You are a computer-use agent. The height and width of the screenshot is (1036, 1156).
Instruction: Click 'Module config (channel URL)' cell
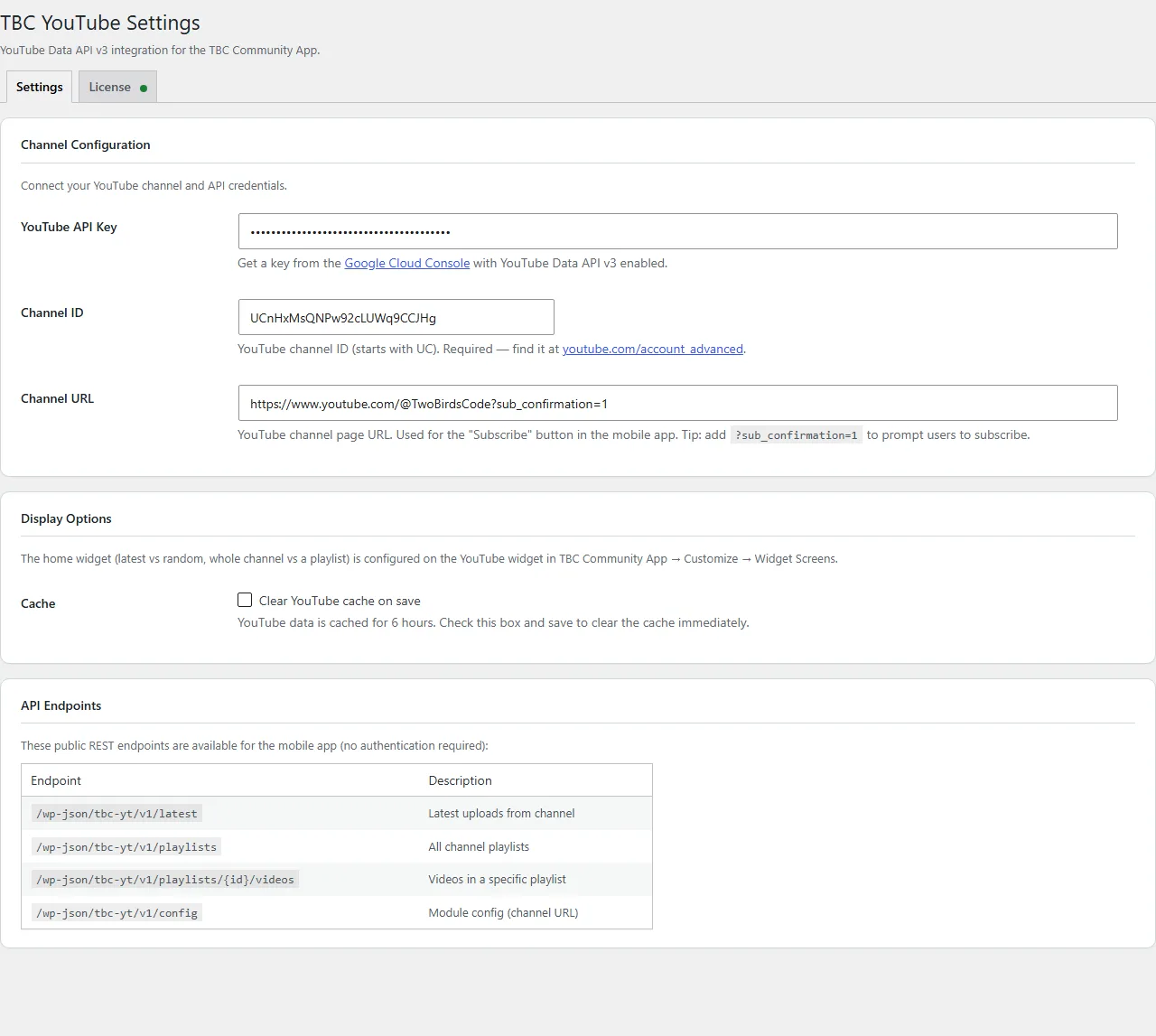click(503, 913)
